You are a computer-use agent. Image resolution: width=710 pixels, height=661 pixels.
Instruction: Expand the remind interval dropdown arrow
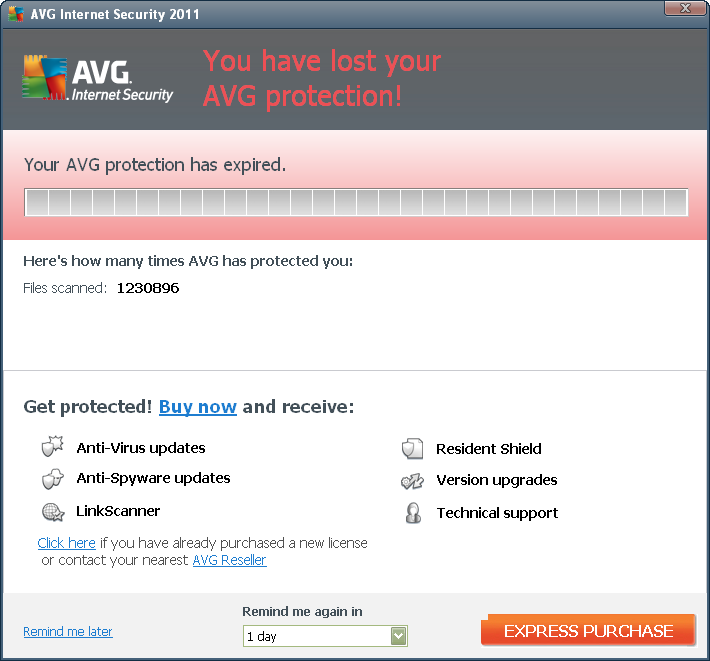(398, 636)
